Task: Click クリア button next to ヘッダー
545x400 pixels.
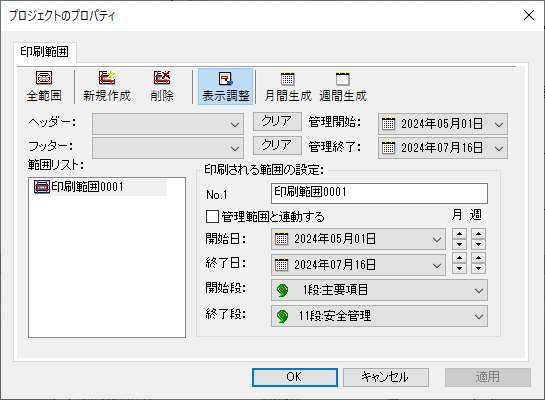Action: pos(277,122)
